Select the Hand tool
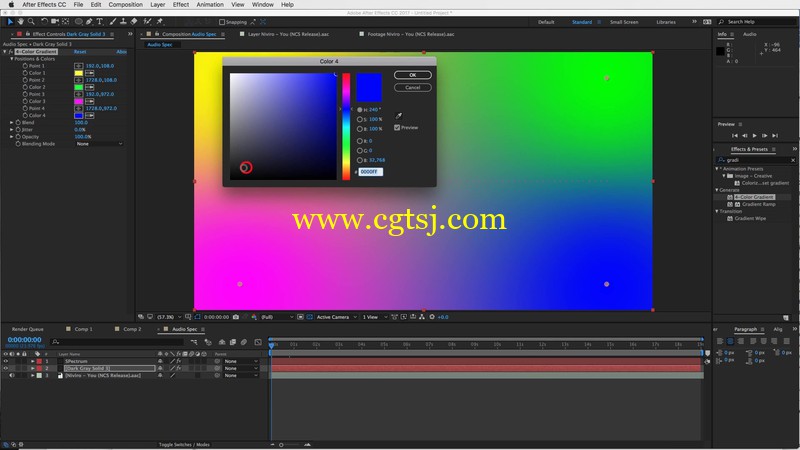The height and width of the screenshot is (450, 800). pyautogui.click(x=20, y=21)
